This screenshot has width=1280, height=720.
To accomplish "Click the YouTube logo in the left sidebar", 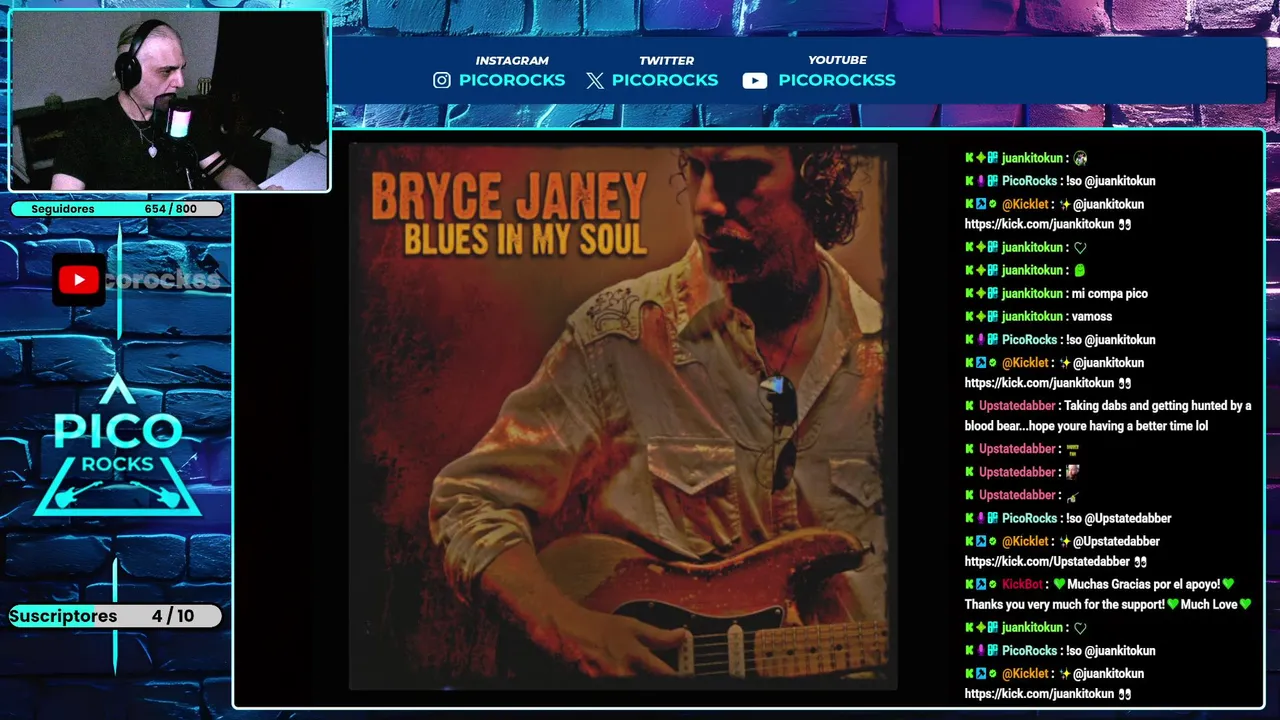I will (x=79, y=280).
